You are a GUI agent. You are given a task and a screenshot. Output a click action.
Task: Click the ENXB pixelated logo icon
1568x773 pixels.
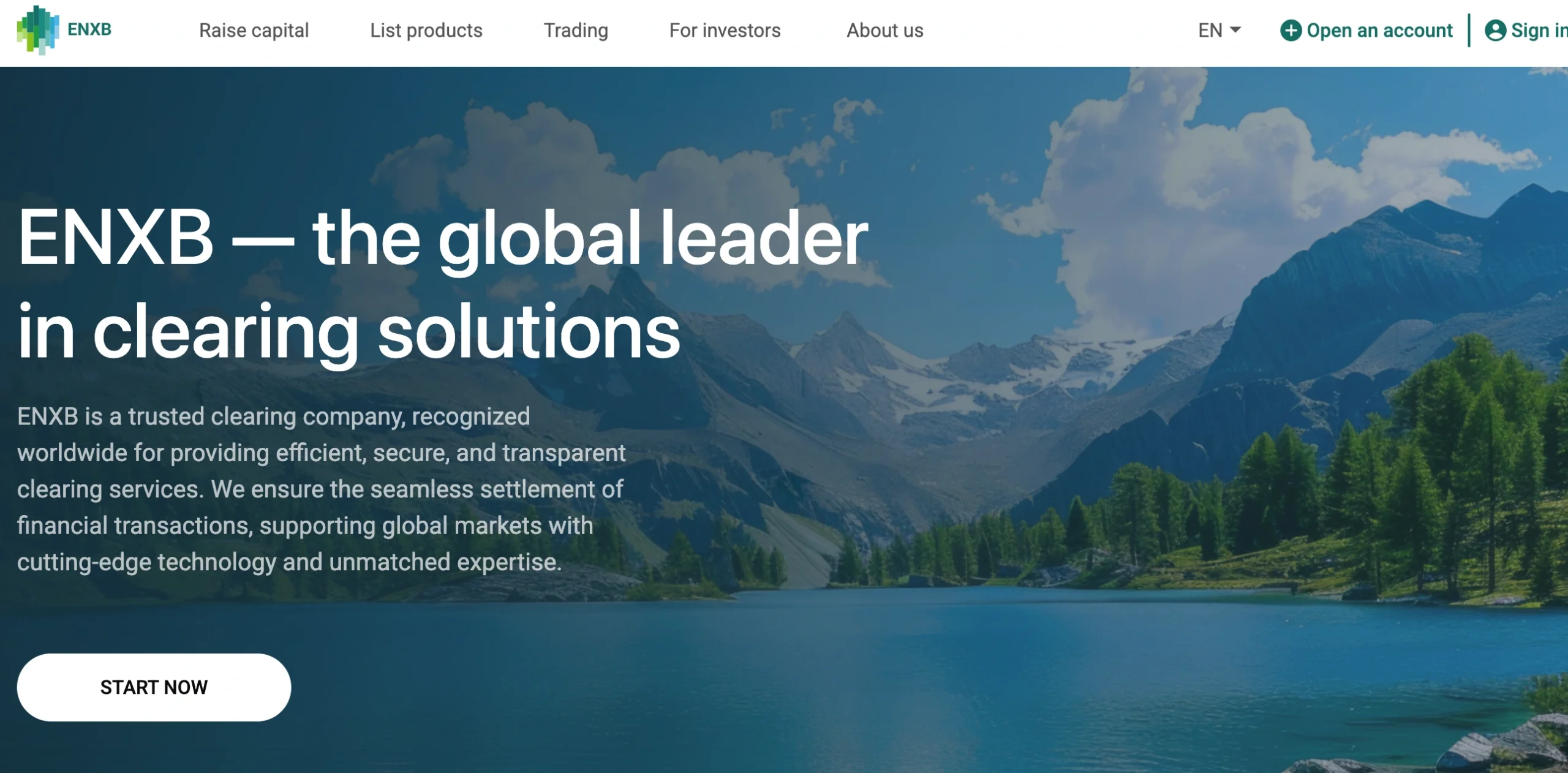click(38, 30)
